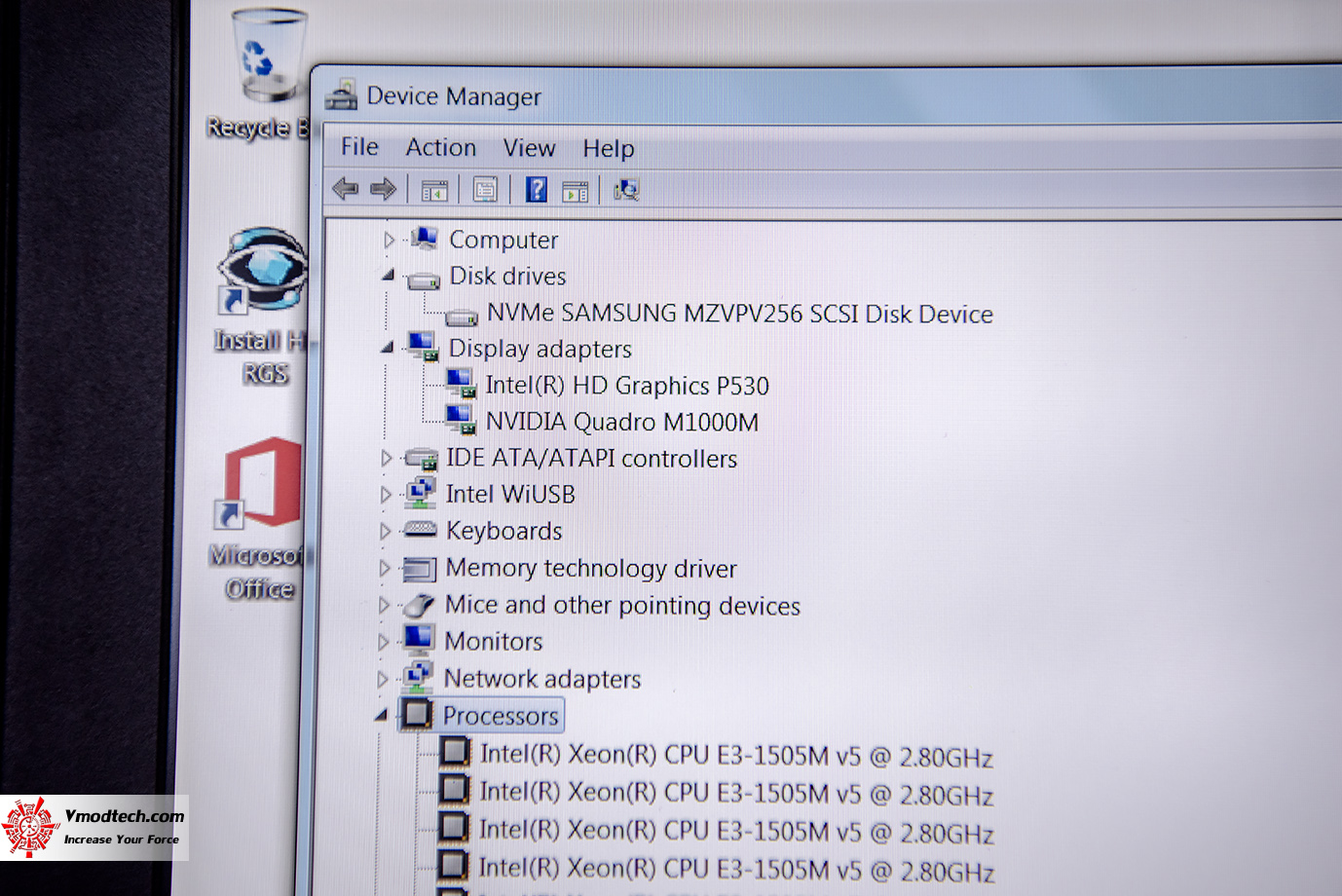The width and height of the screenshot is (1342, 896).
Task: Click the Forward arrow in Device Manager toolbar
Action: point(383,188)
